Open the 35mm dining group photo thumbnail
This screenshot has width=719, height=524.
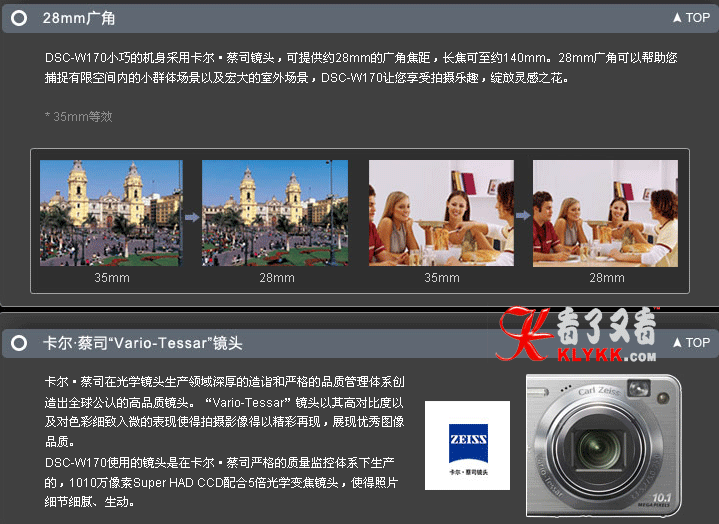pos(442,213)
